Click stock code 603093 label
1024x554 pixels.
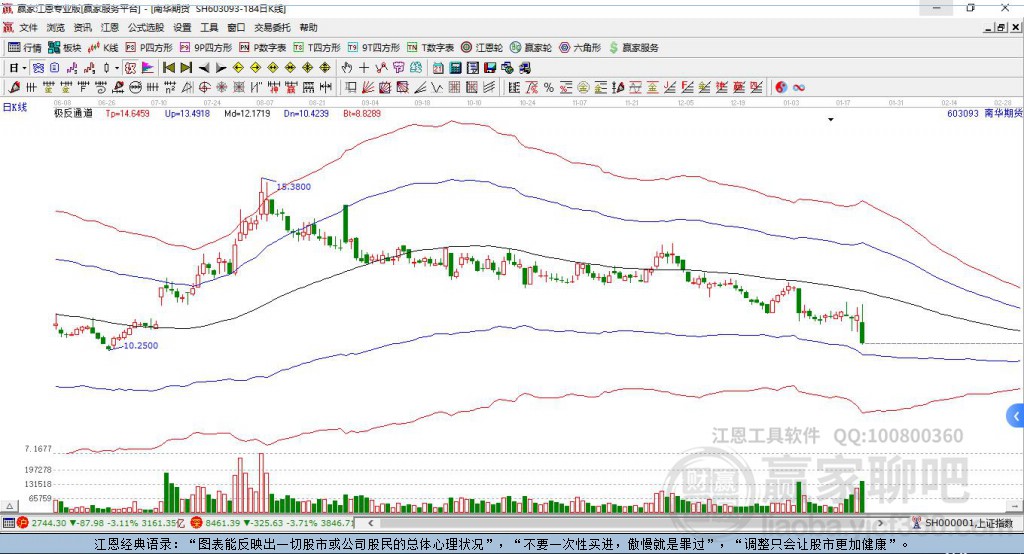click(x=963, y=113)
